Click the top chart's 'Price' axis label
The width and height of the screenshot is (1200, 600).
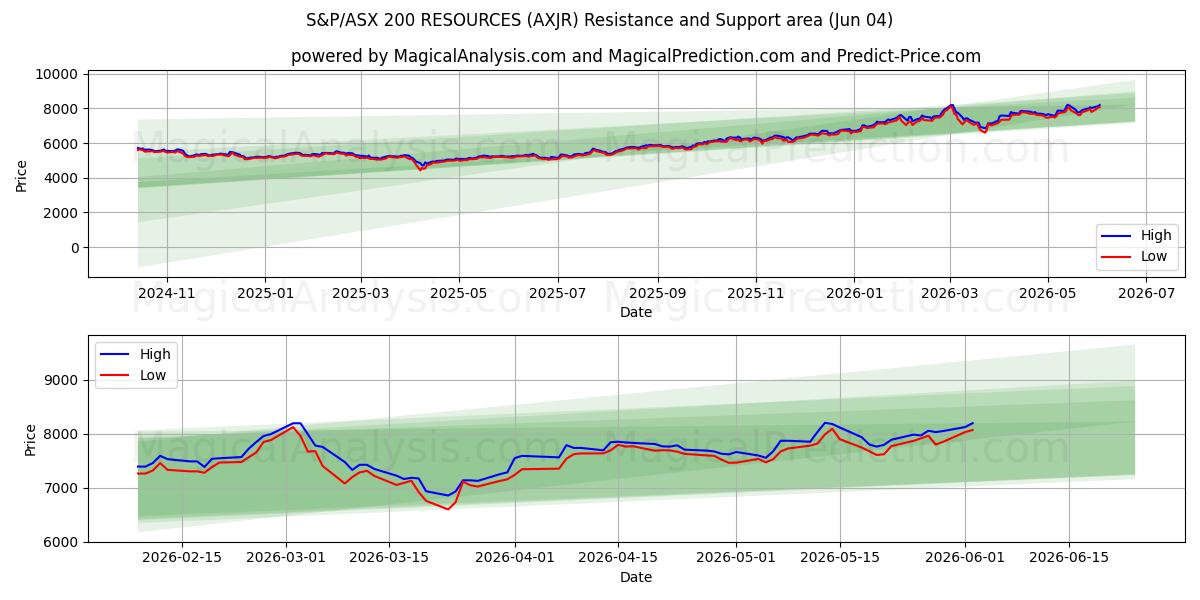coord(22,174)
